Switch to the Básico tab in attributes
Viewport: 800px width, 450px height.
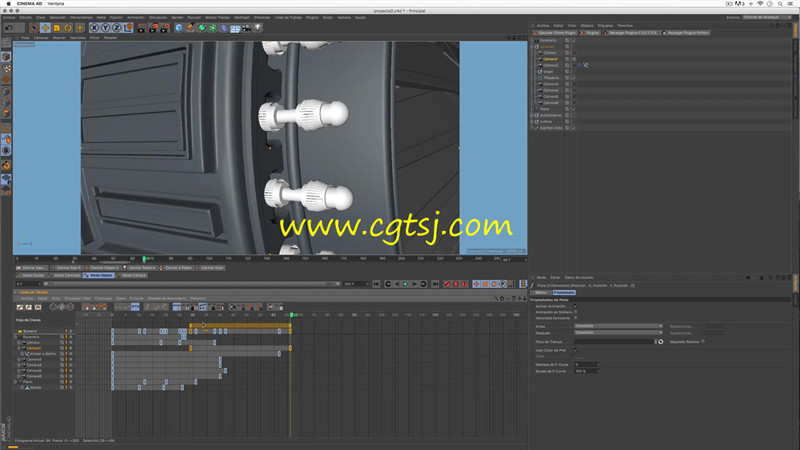point(541,292)
